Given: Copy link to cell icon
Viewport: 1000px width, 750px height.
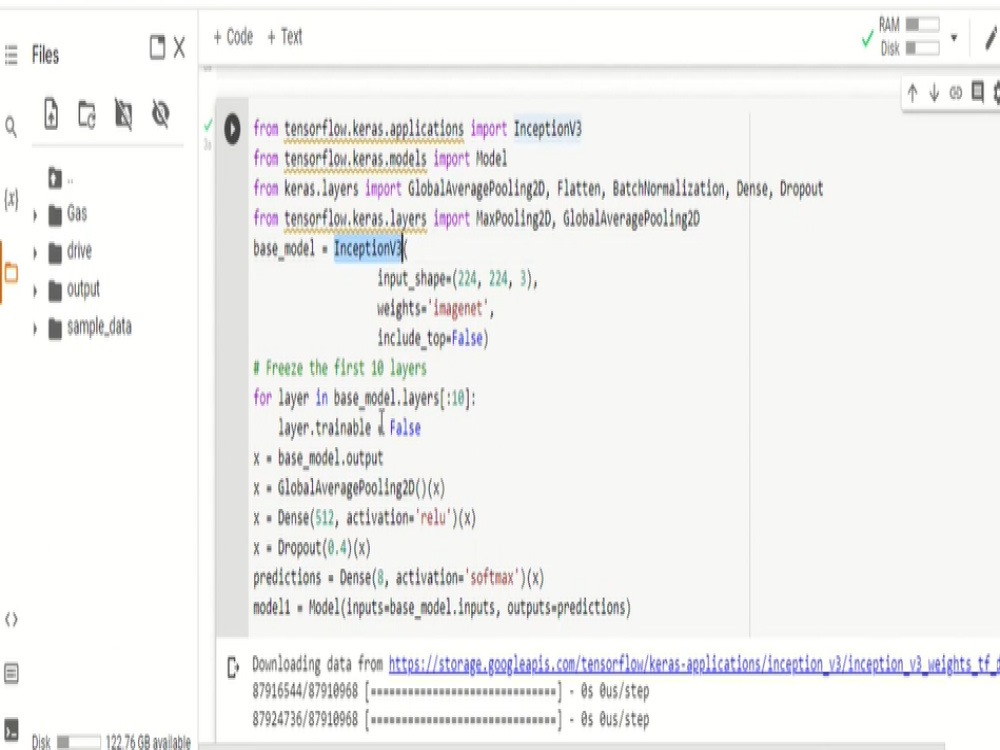Looking at the screenshot, I should pyautogui.click(x=955, y=93).
